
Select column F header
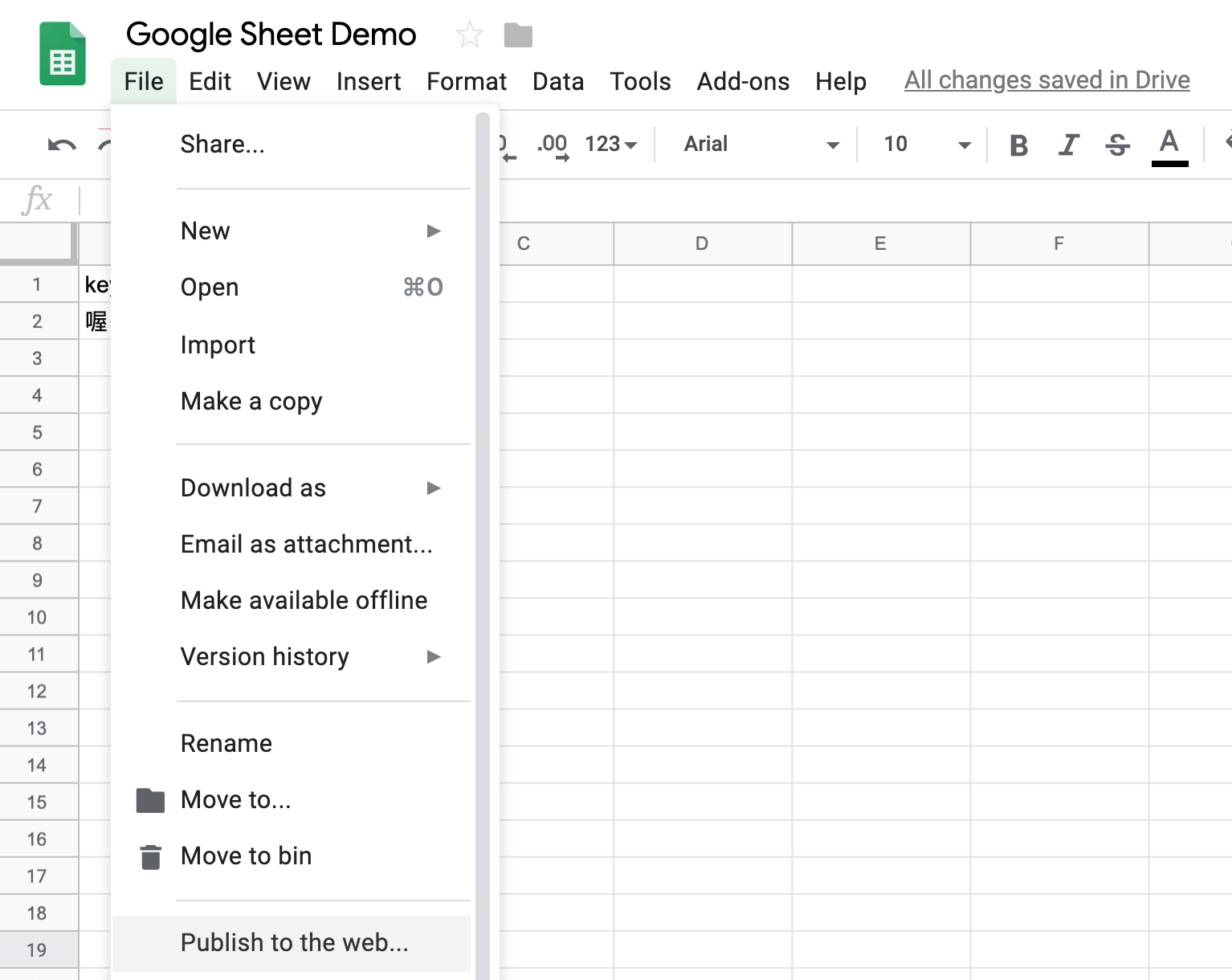click(1059, 243)
